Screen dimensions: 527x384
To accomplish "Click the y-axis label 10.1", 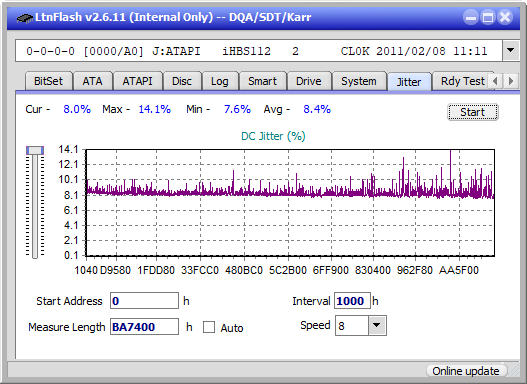I will [x=68, y=179].
